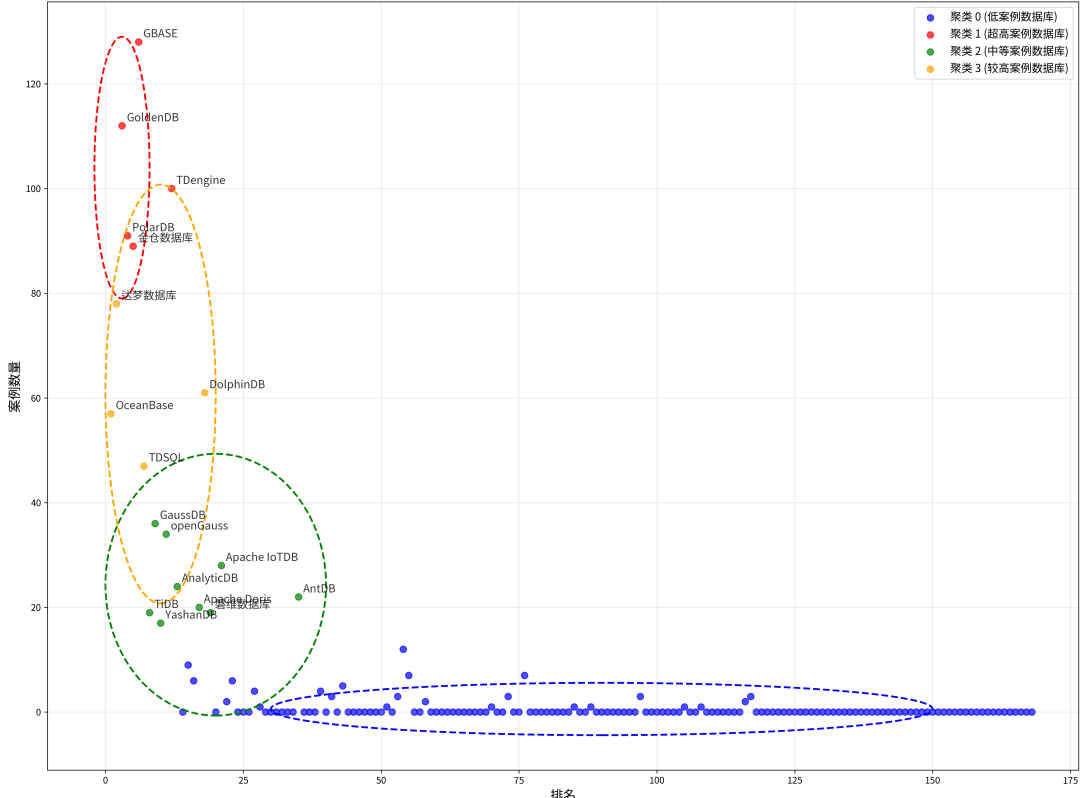Click the x-axis tick value 75

tap(519, 780)
